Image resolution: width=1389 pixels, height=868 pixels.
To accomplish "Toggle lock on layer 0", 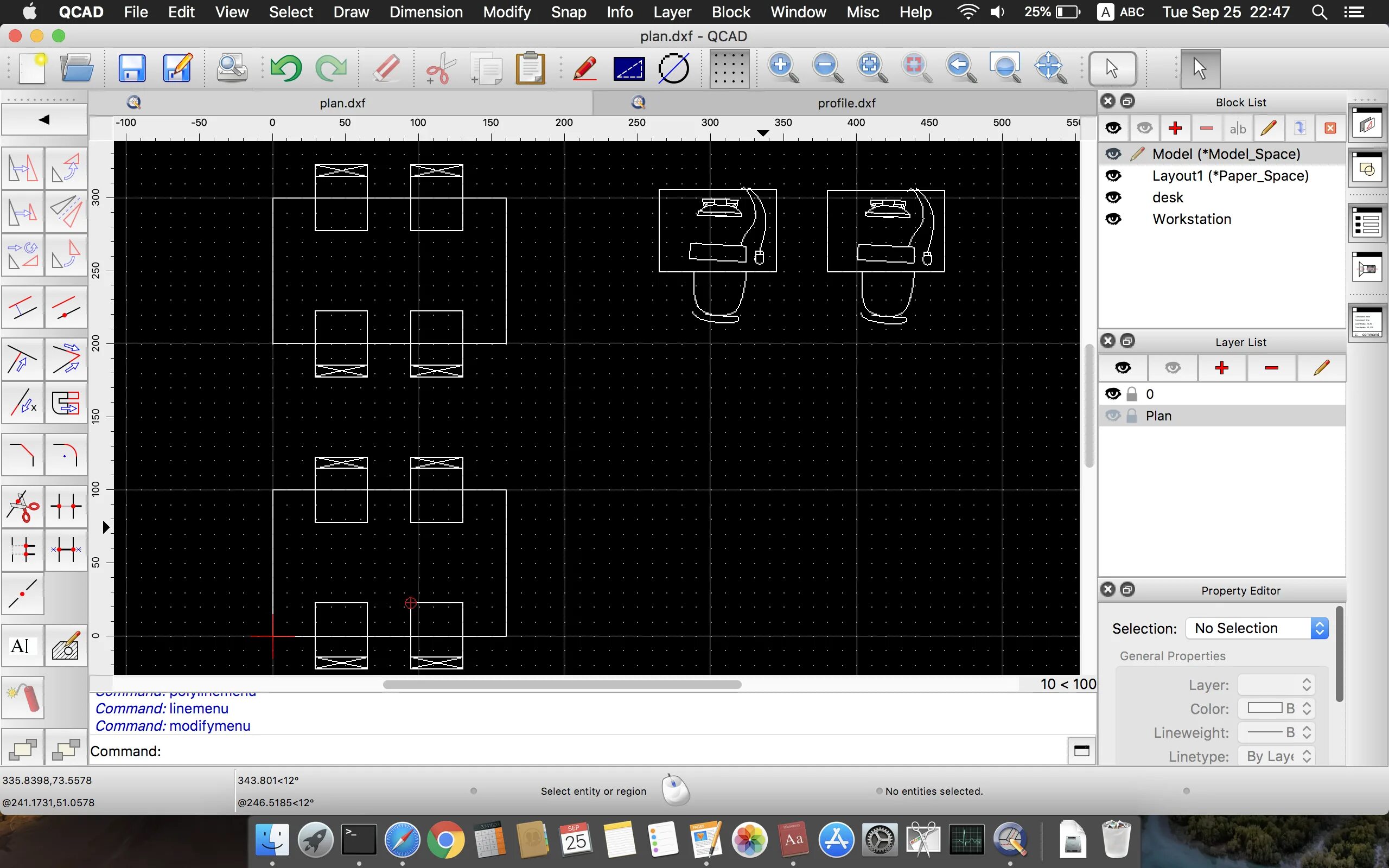I will point(1132,394).
